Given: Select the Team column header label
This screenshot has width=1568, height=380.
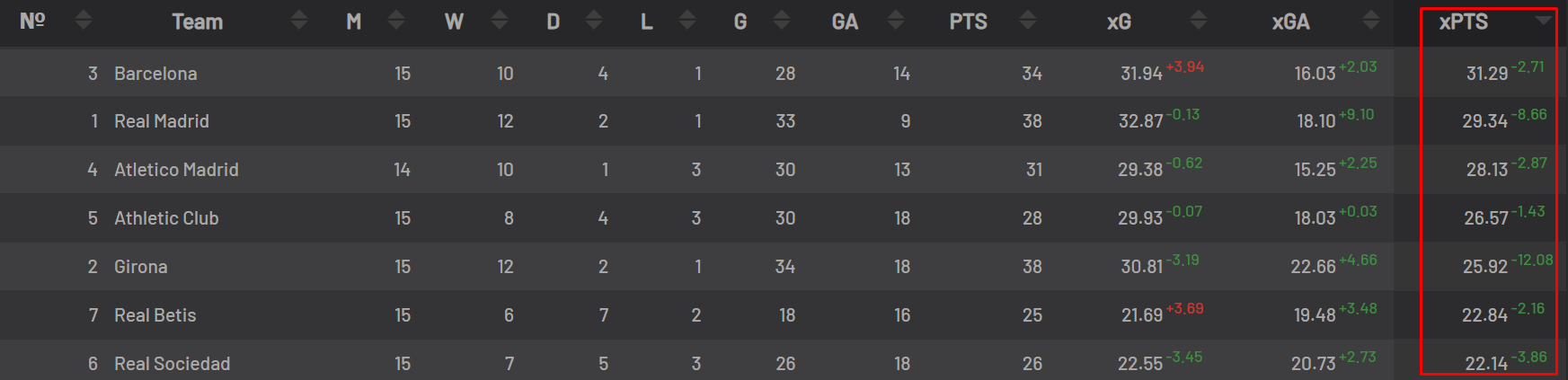Looking at the screenshot, I should click(x=198, y=22).
